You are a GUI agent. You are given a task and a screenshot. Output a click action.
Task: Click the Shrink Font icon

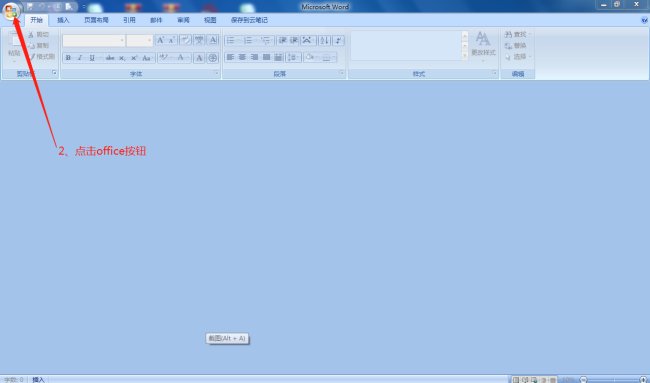[x=171, y=40]
